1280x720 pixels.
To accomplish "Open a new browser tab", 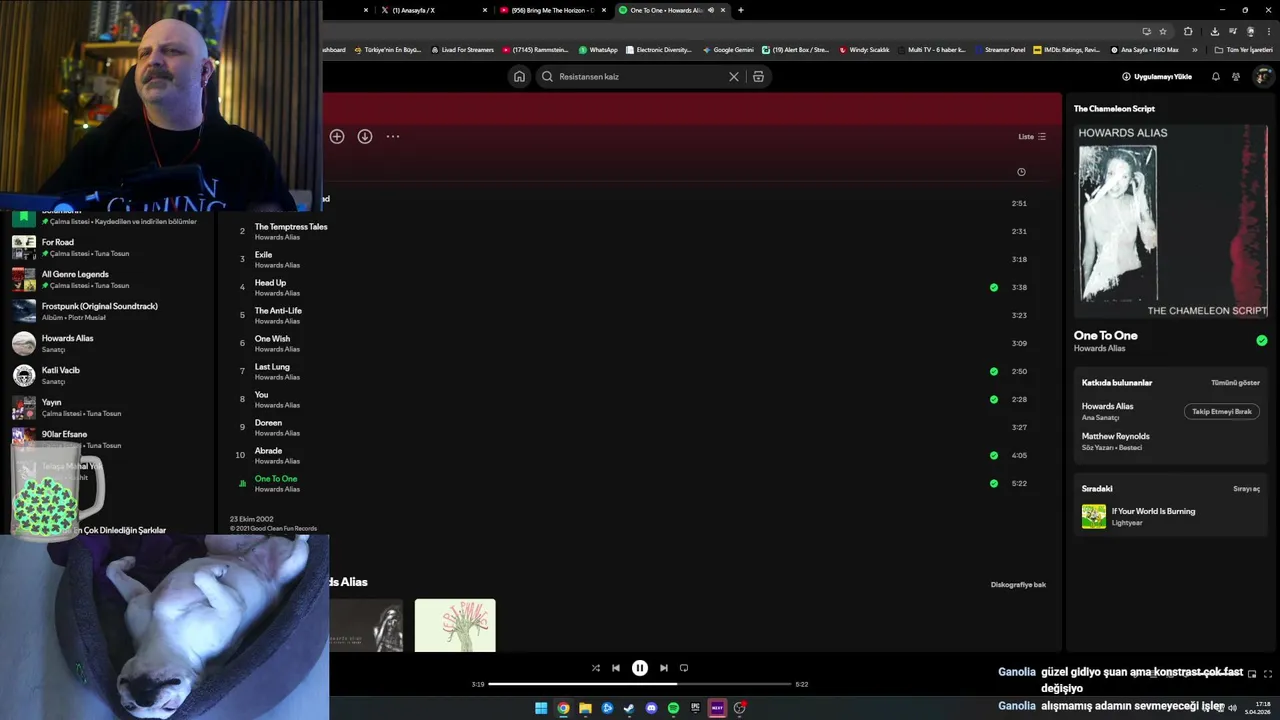I will (x=741, y=10).
